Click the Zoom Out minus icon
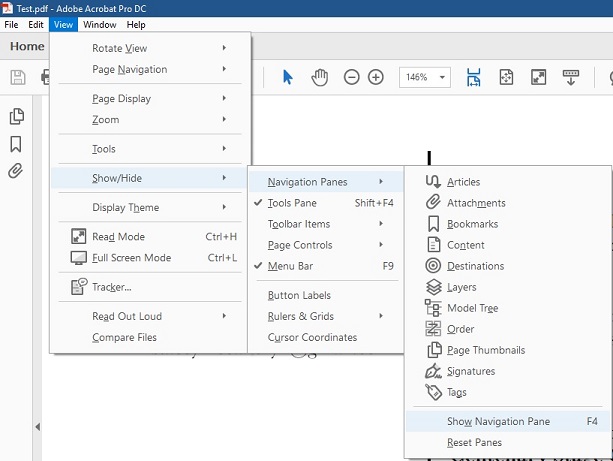The image size is (613, 461). click(x=351, y=77)
